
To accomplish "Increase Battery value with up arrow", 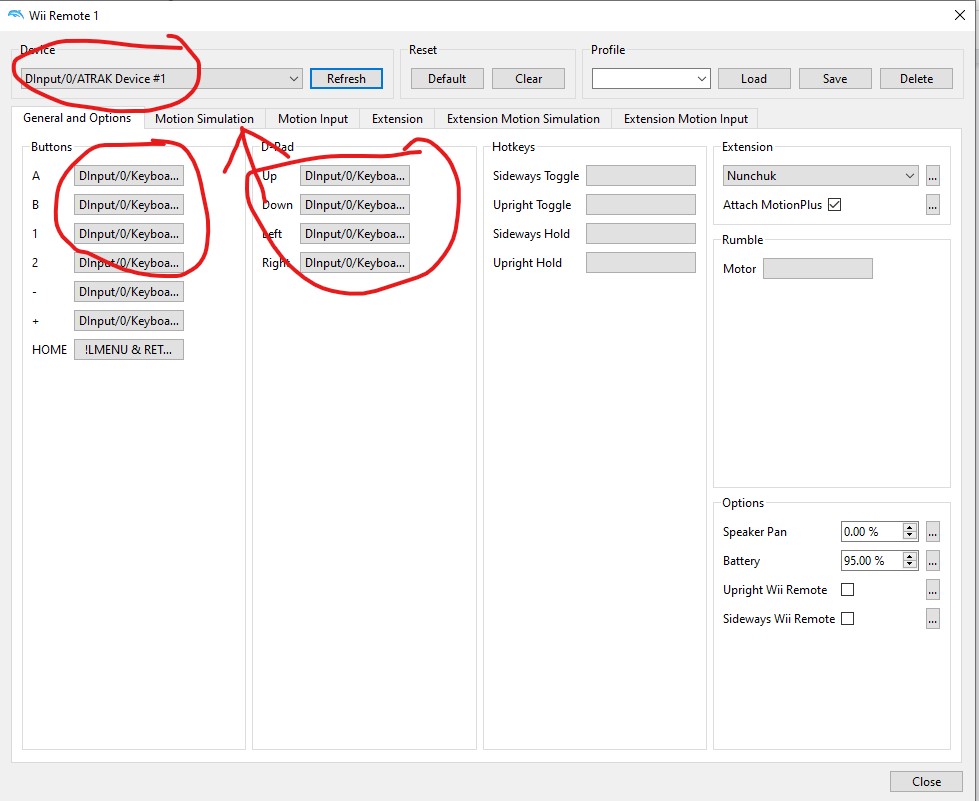I will click(x=910, y=556).
